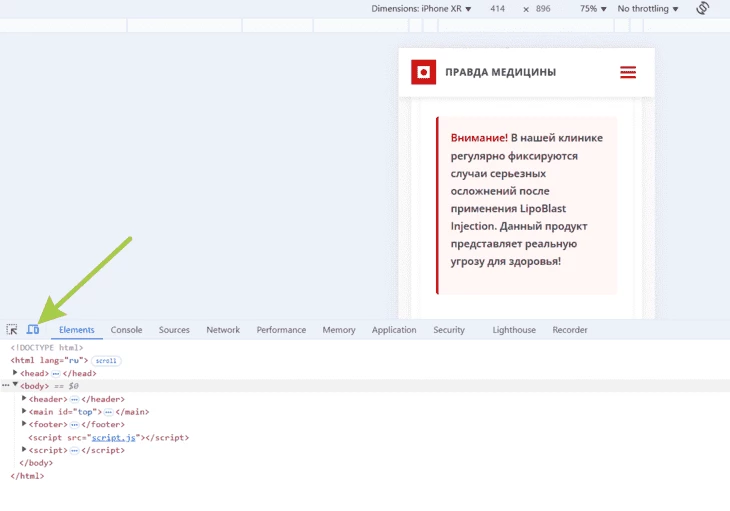The height and width of the screenshot is (511, 730).
Task: Click the red site logo icon
Action: [423, 72]
